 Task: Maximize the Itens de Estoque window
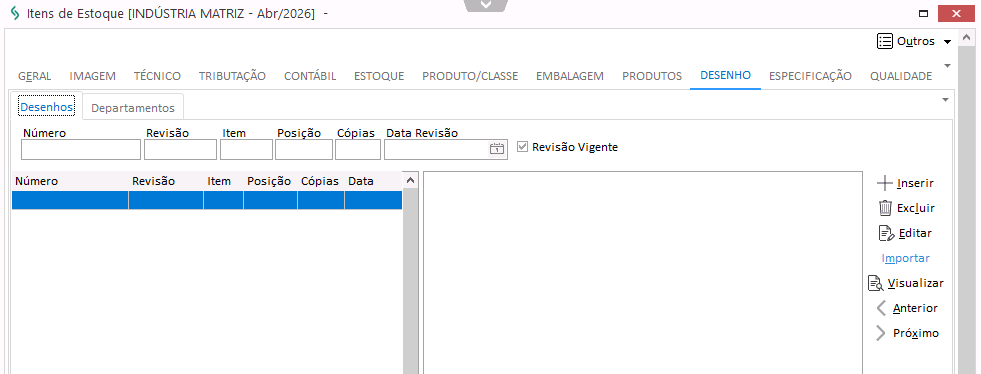click(x=922, y=14)
